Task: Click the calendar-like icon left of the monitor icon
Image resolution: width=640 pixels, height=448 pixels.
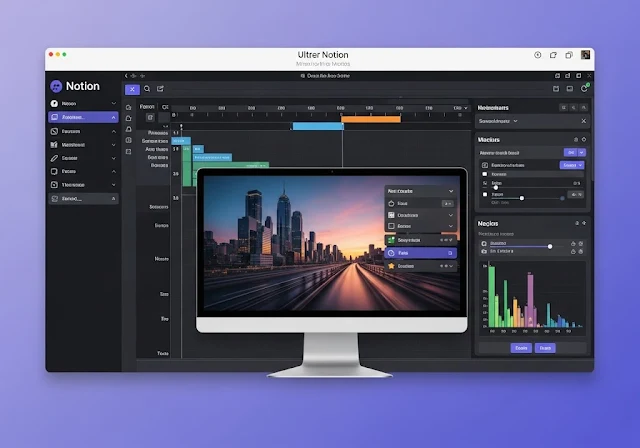Action: 556,89
